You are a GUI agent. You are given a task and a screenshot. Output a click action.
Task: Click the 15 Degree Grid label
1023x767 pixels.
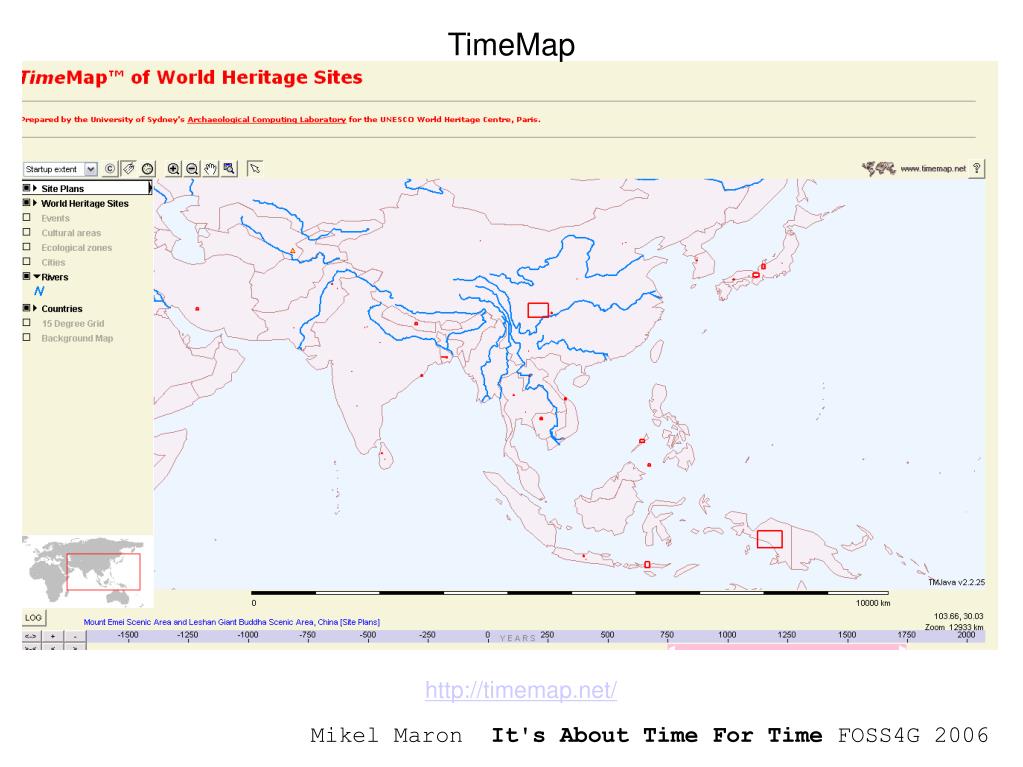[73, 323]
